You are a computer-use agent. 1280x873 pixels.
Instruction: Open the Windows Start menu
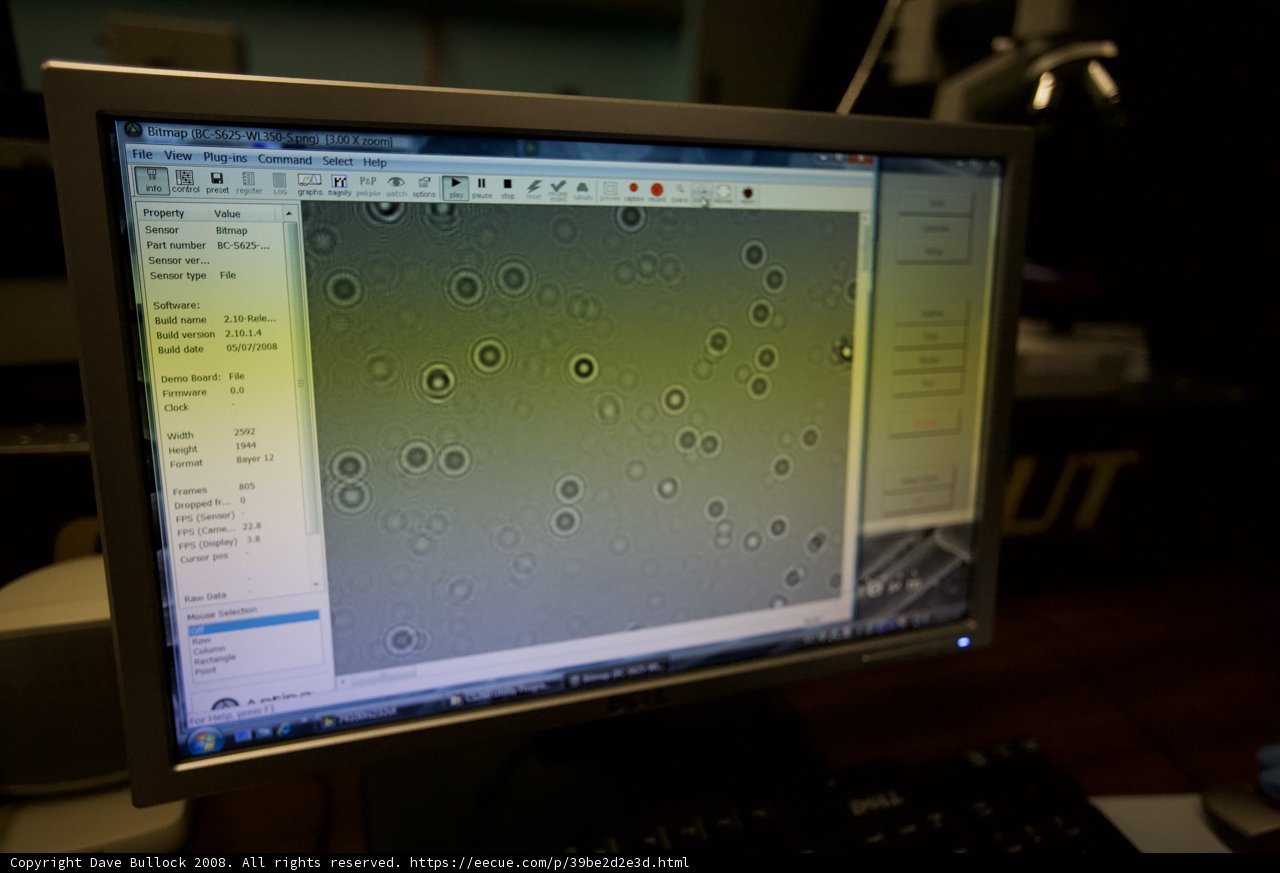[204, 741]
